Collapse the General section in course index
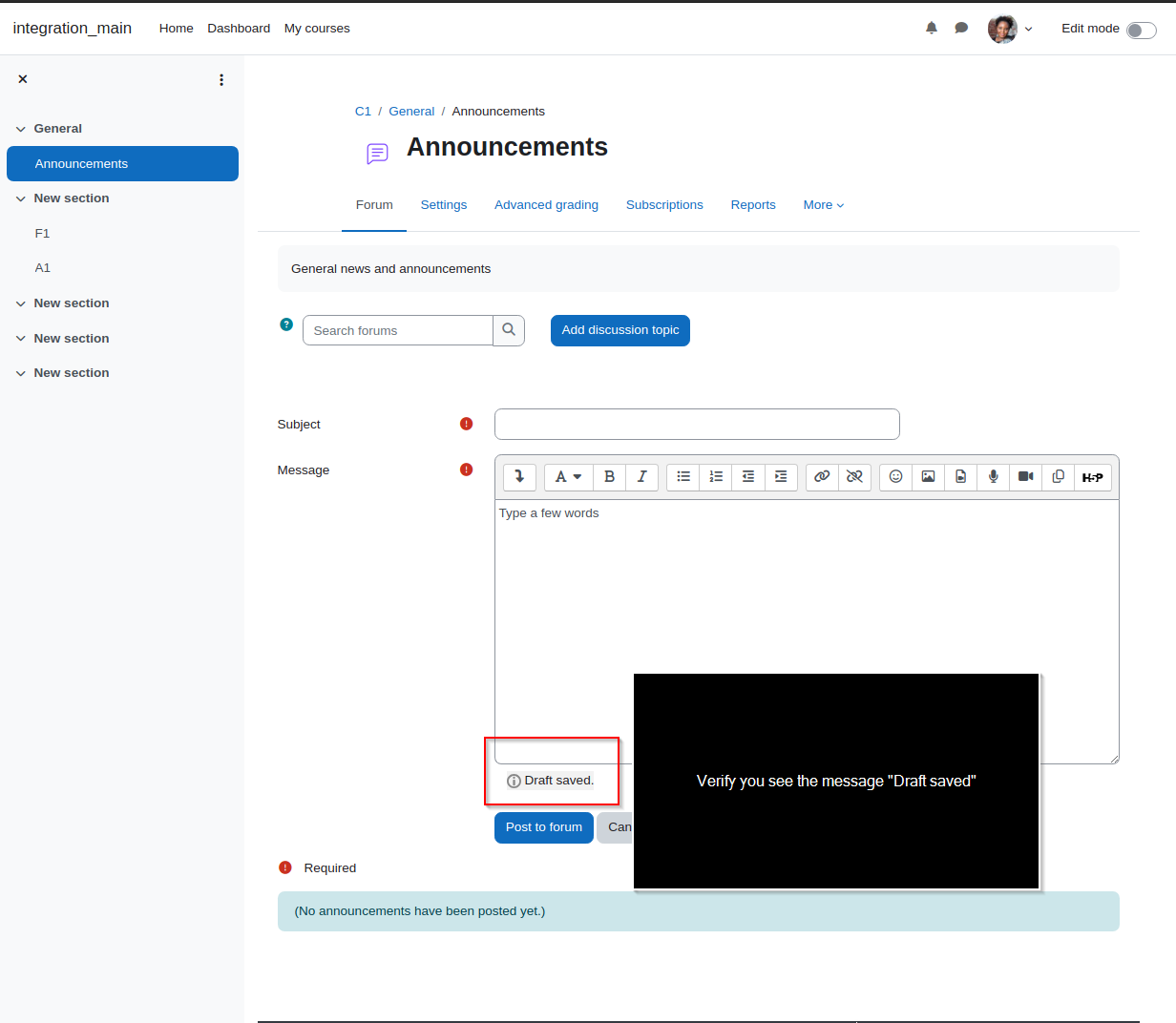 click(x=21, y=129)
